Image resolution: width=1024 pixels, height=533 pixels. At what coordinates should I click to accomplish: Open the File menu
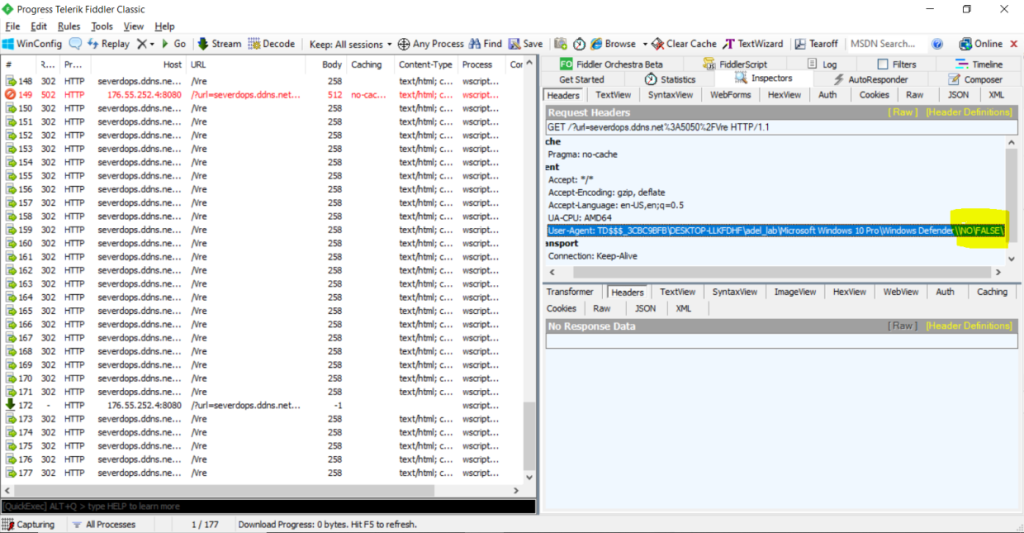point(12,26)
